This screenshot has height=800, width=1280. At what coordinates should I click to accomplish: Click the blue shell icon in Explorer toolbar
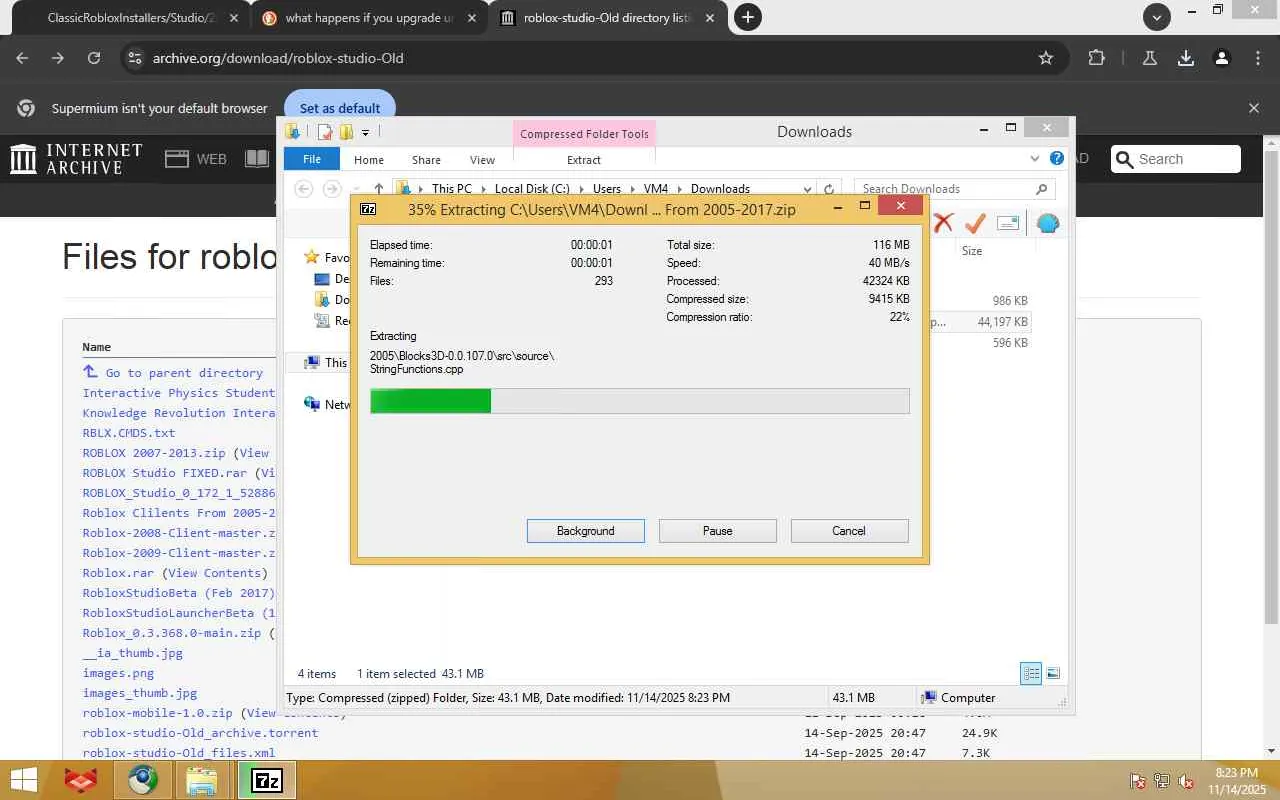point(1047,223)
